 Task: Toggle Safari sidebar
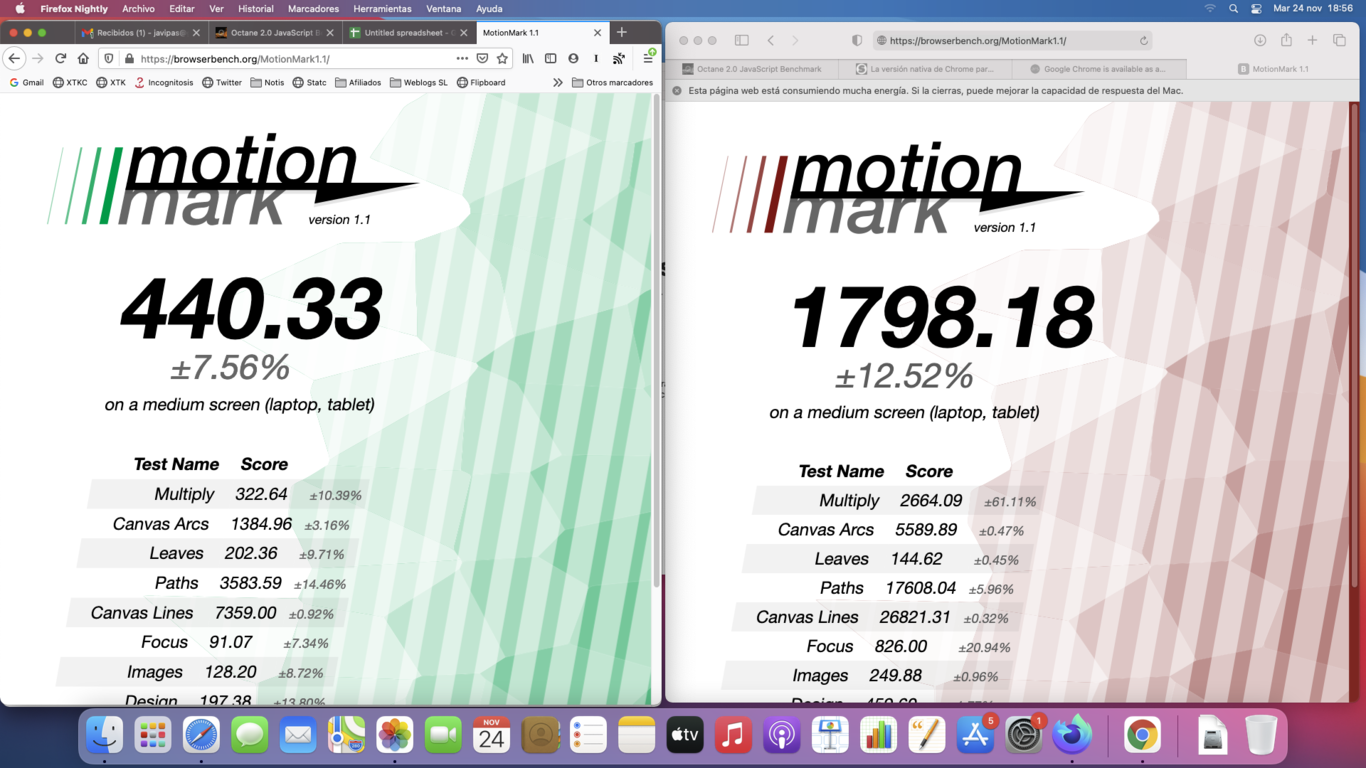click(x=741, y=40)
